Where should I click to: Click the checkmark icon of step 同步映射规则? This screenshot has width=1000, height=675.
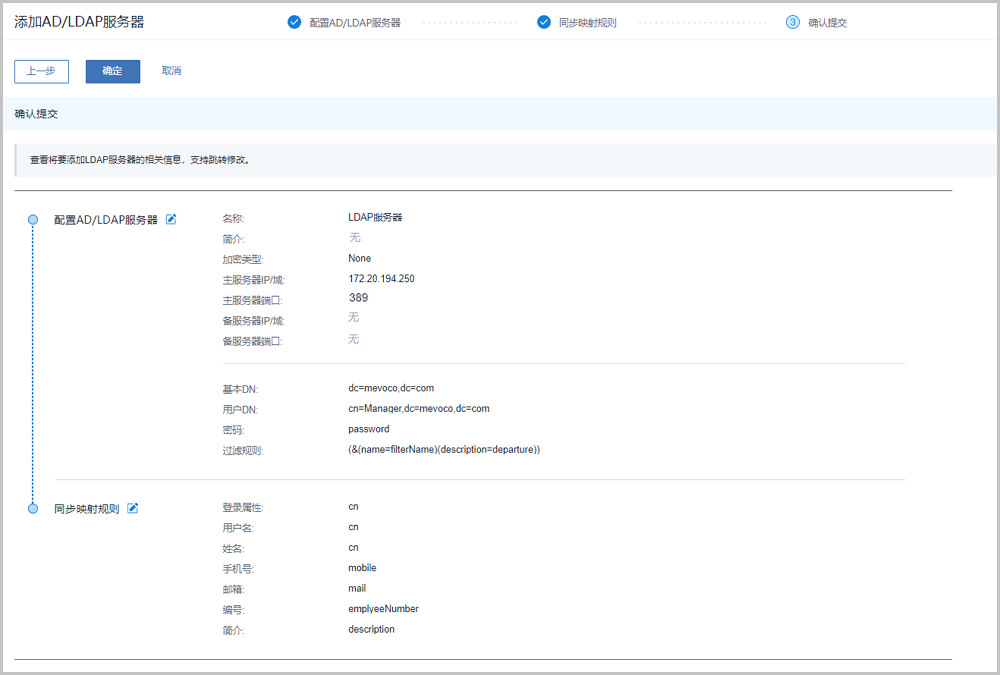(544, 22)
